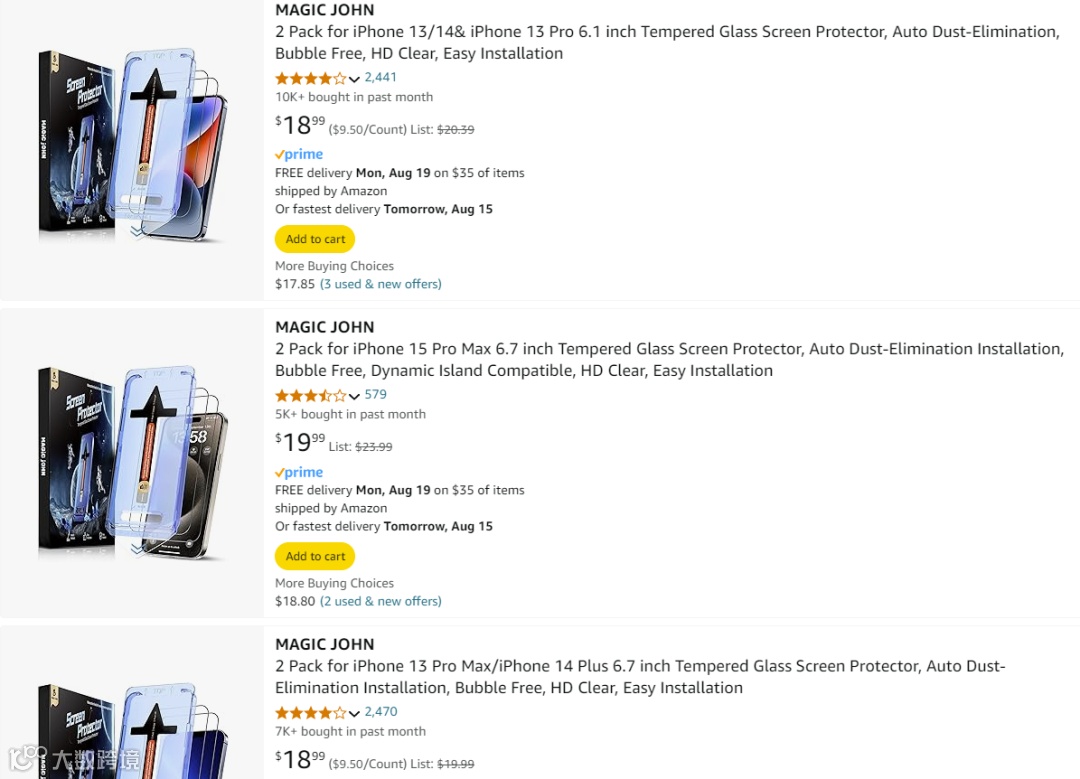
Task: View the 2,470 customer reviews
Action: pyautogui.click(x=381, y=711)
